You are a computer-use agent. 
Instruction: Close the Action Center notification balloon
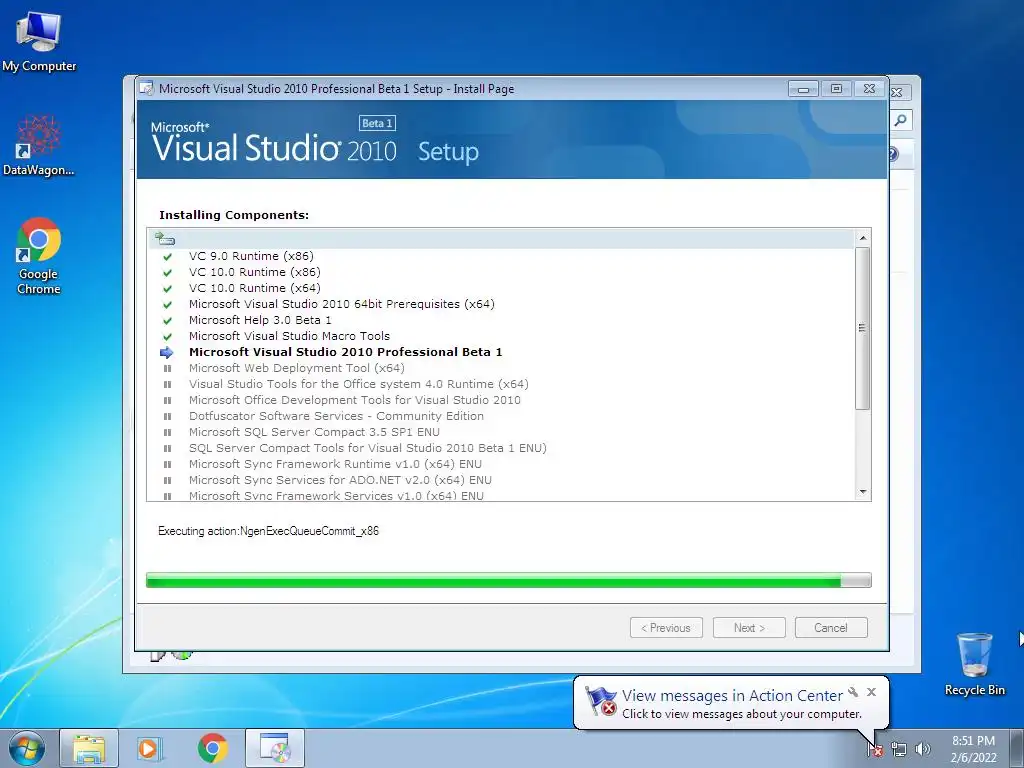(x=871, y=692)
